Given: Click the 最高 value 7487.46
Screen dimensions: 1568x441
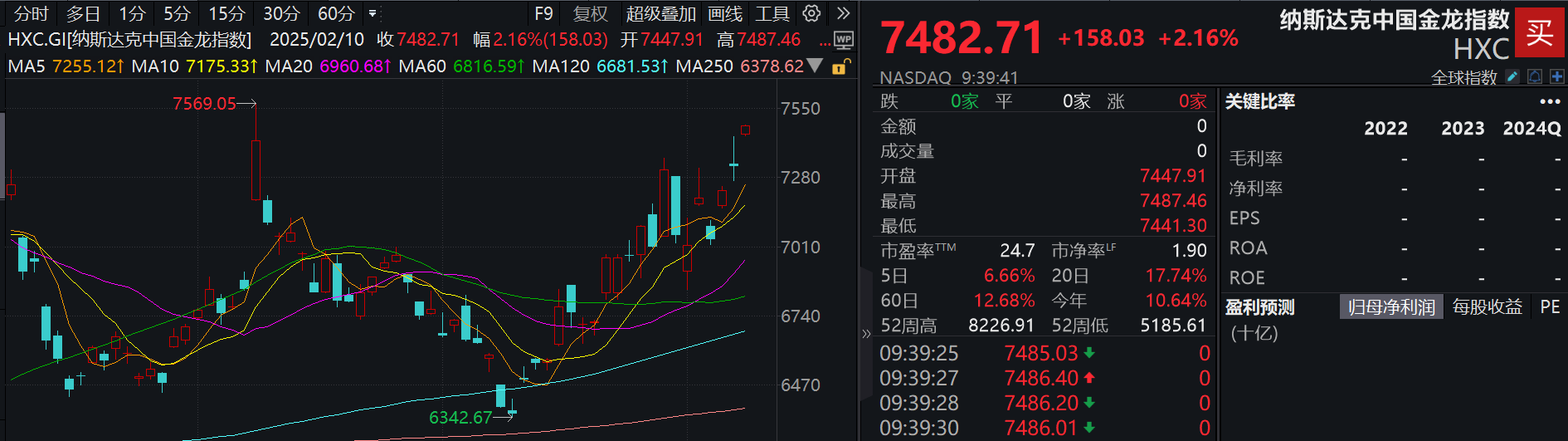Looking at the screenshot, I should click(1173, 201).
